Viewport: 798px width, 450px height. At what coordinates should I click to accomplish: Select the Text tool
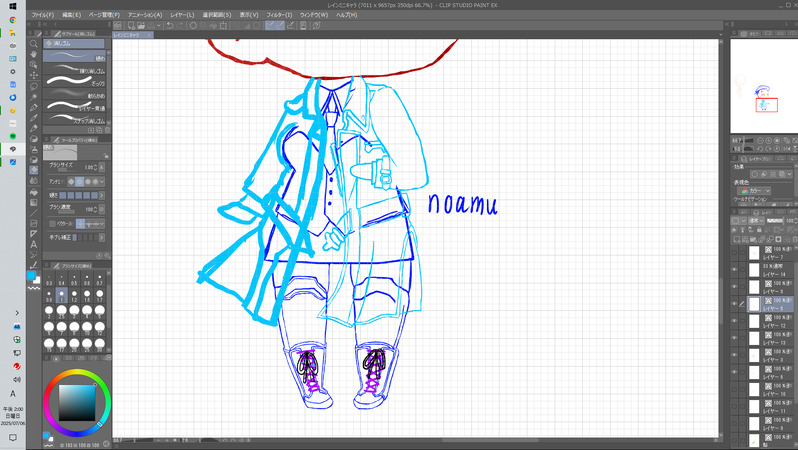tap(34, 244)
